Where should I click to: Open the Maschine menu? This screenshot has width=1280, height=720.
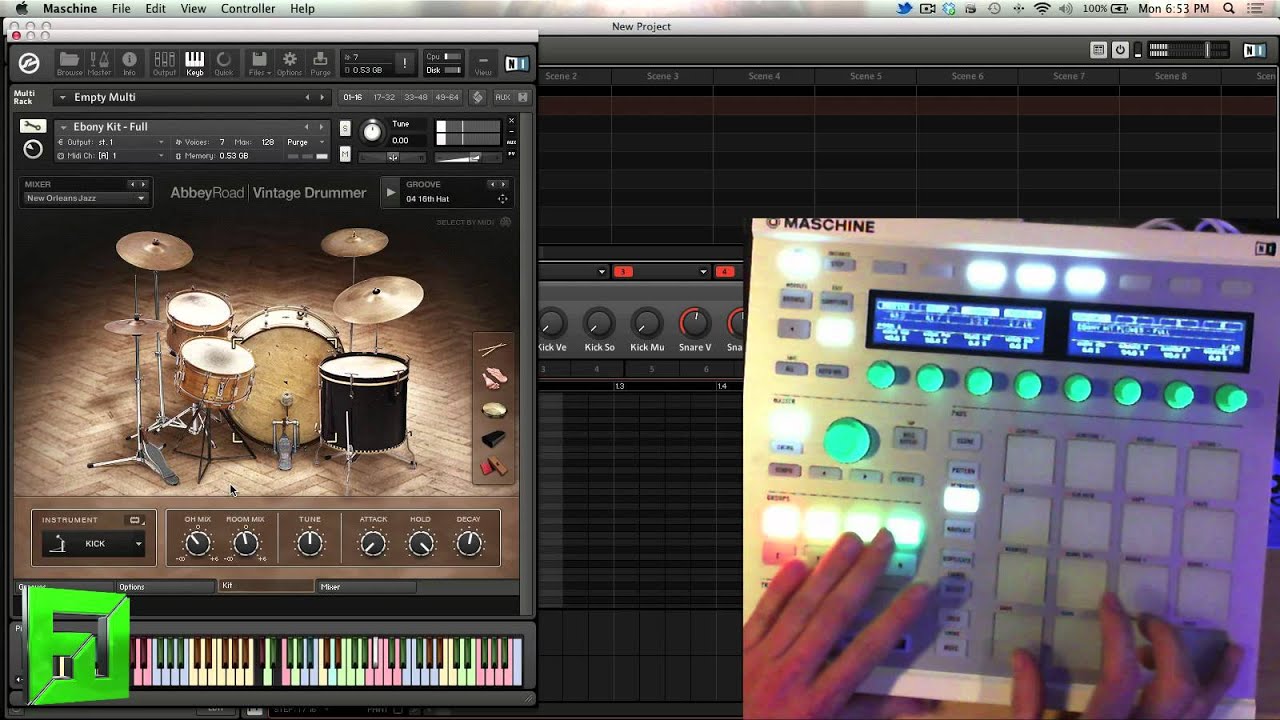click(x=70, y=9)
